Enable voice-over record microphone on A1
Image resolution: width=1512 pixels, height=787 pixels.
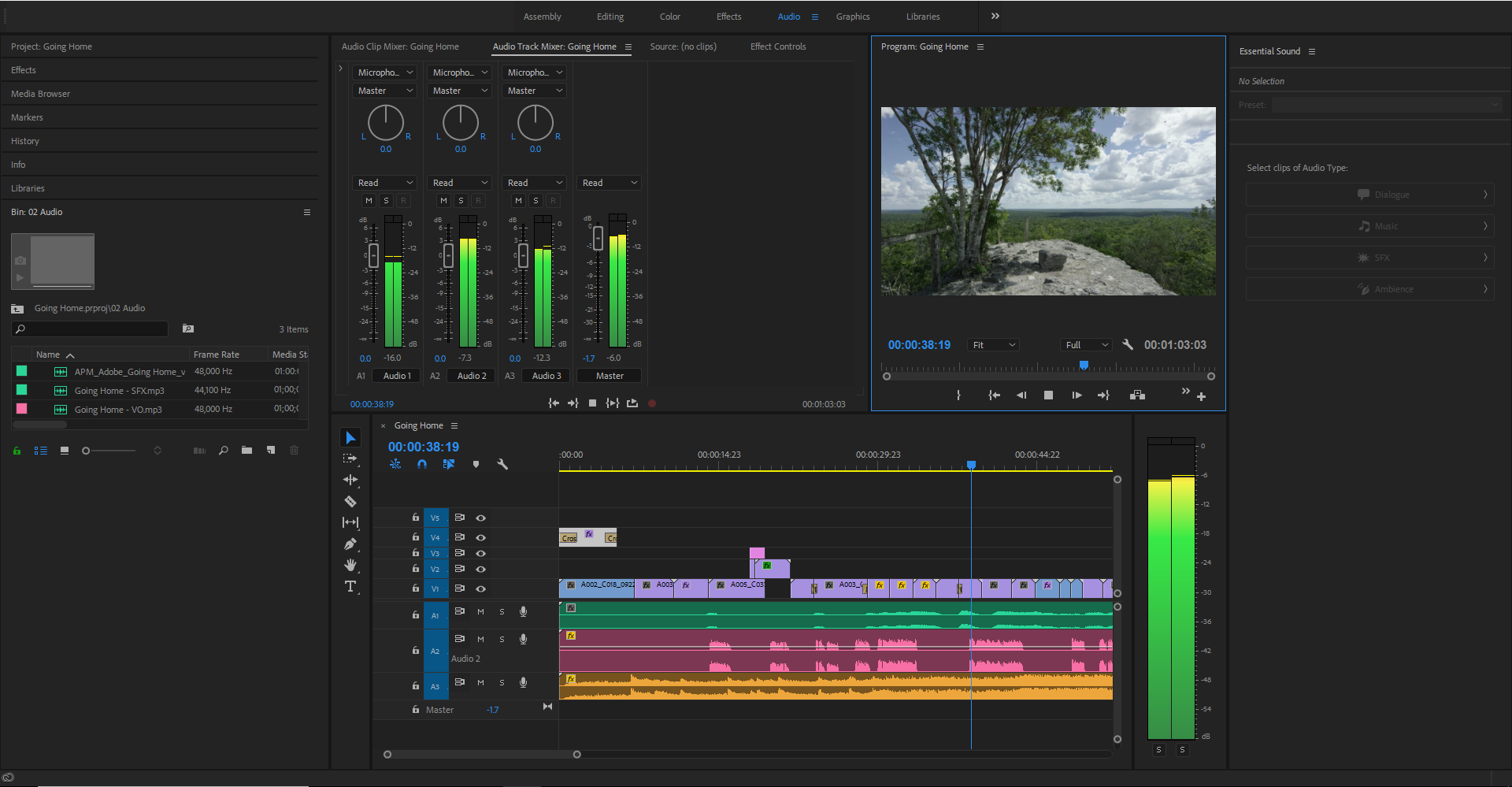click(523, 611)
